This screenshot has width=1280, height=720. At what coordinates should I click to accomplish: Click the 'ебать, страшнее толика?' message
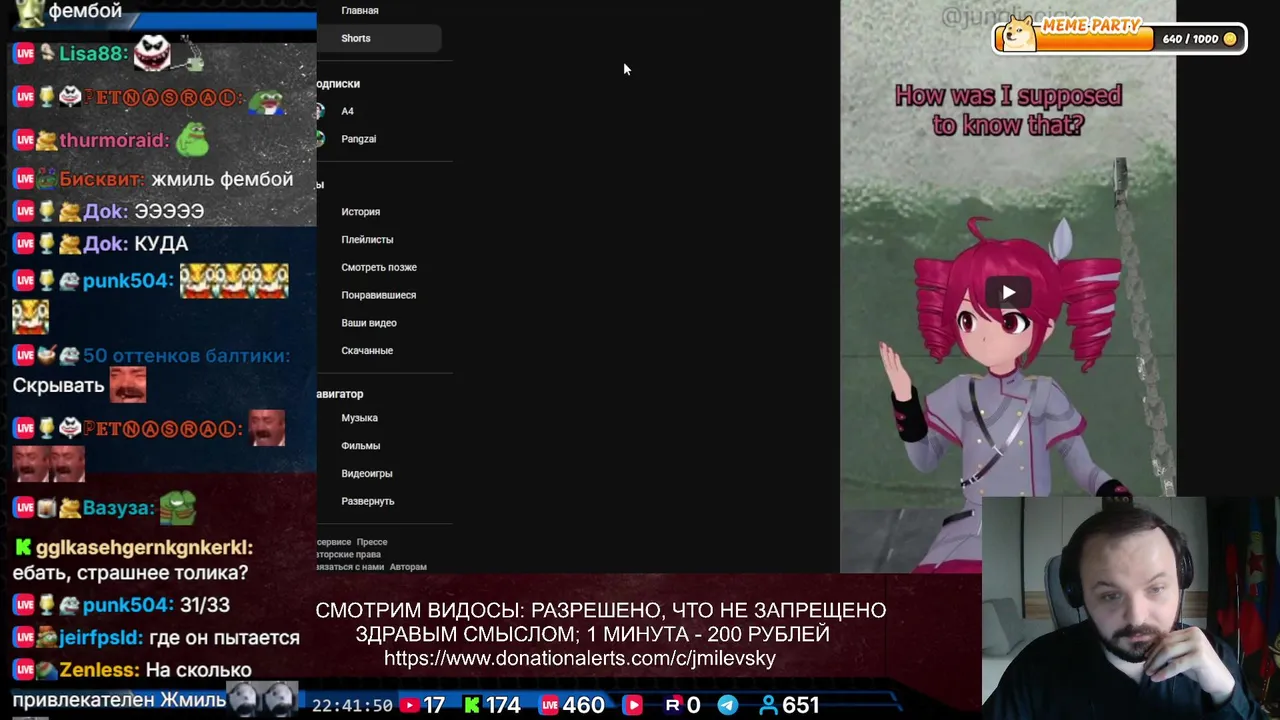pyautogui.click(x=130, y=573)
